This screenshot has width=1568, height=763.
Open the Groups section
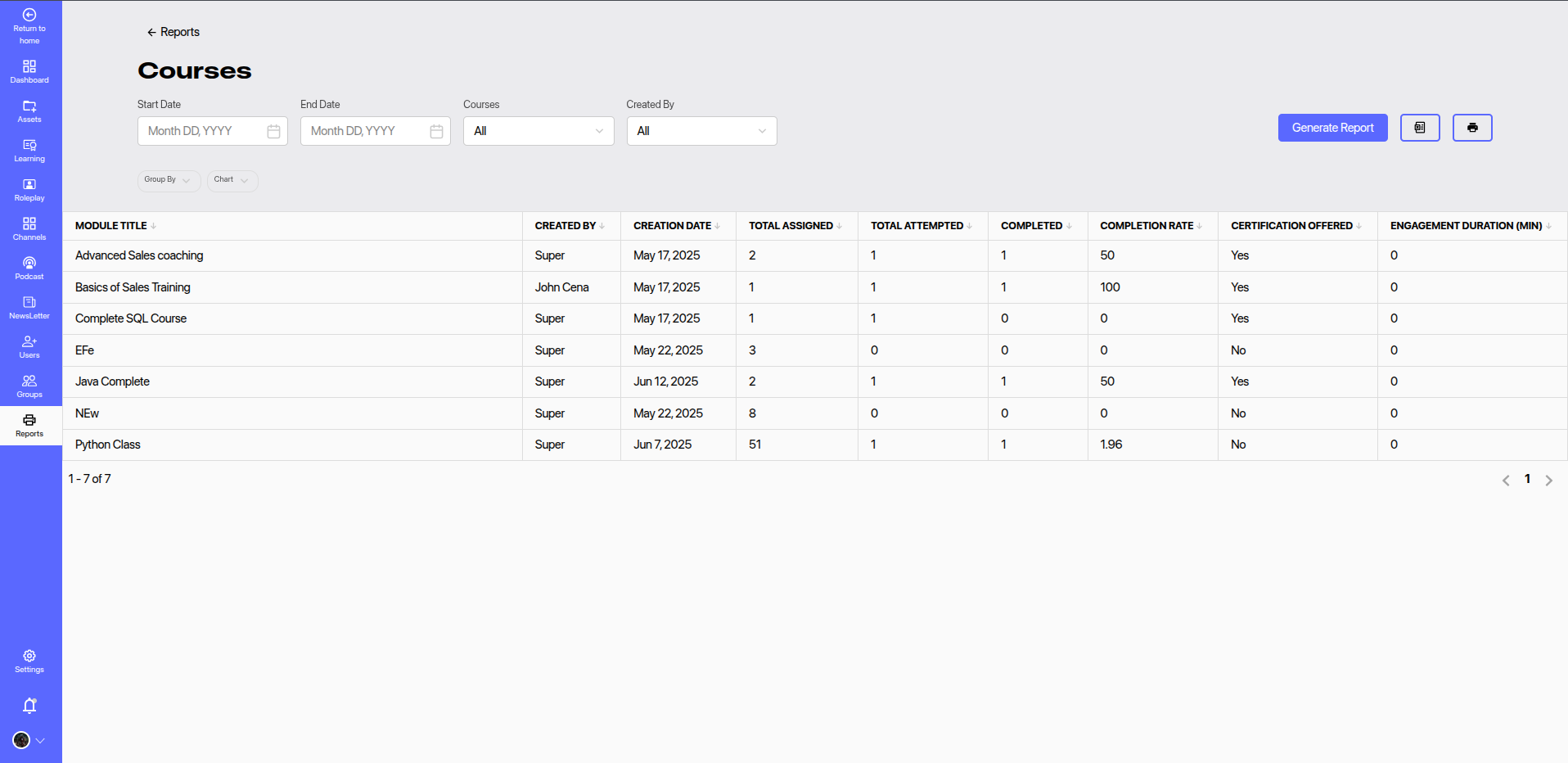pyautogui.click(x=29, y=386)
